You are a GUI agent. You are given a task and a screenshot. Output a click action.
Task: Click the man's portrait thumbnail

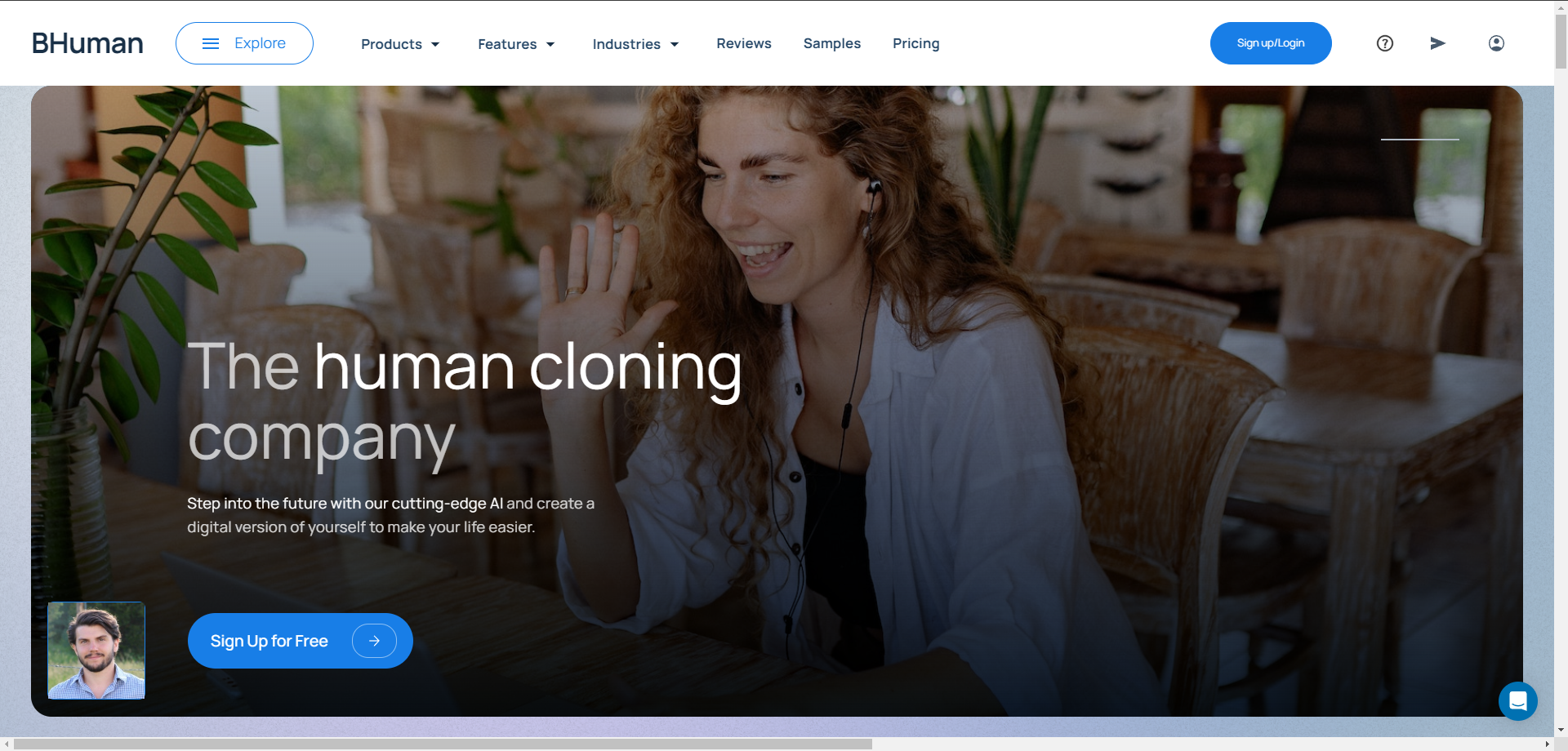[96, 650]
